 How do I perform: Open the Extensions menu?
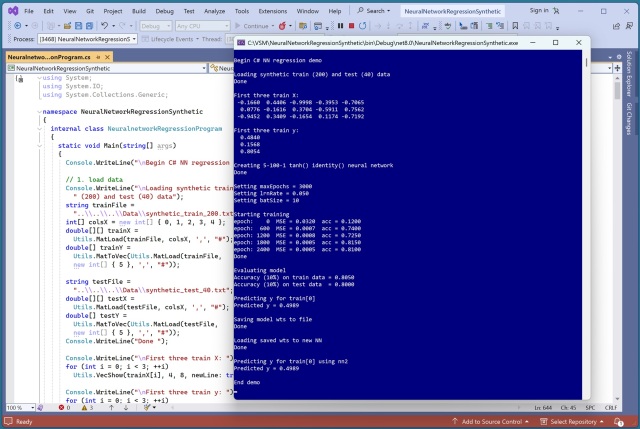coord(273,11)
